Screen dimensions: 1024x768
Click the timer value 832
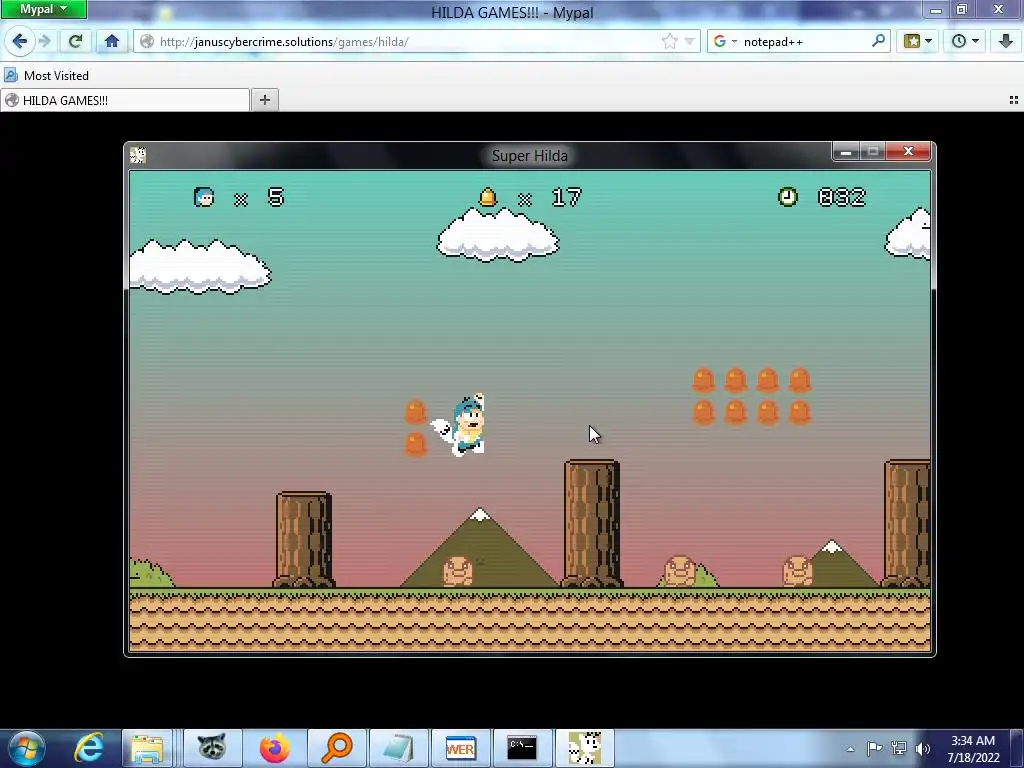842,197
